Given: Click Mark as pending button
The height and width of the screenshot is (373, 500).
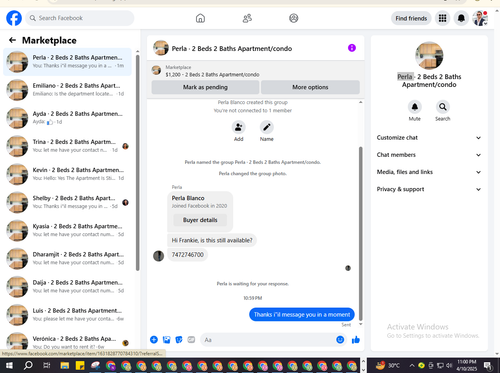Looking at the screenshot, I should pyautogui.click(x=205, y=87).
